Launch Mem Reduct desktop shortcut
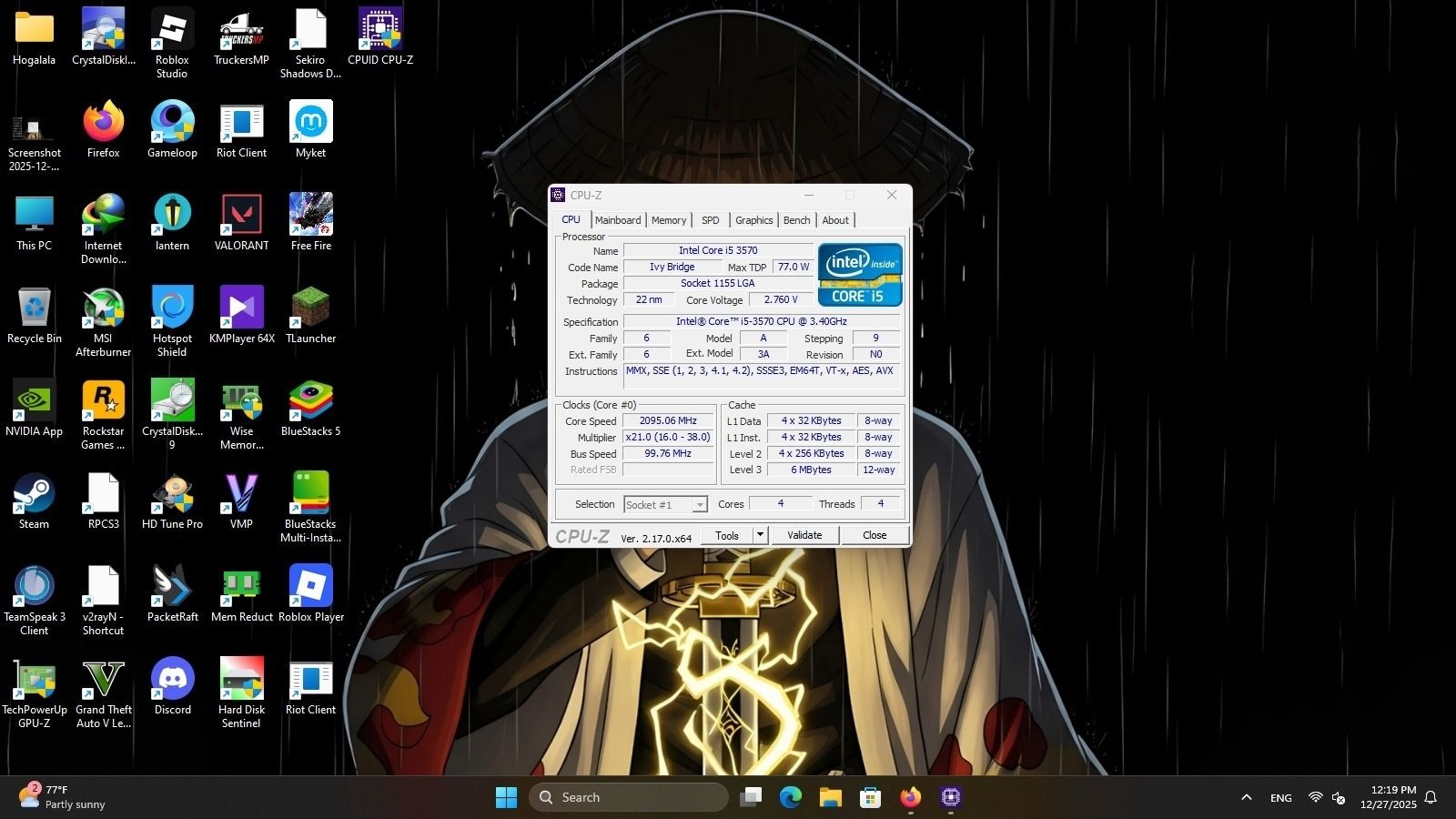 241,593
